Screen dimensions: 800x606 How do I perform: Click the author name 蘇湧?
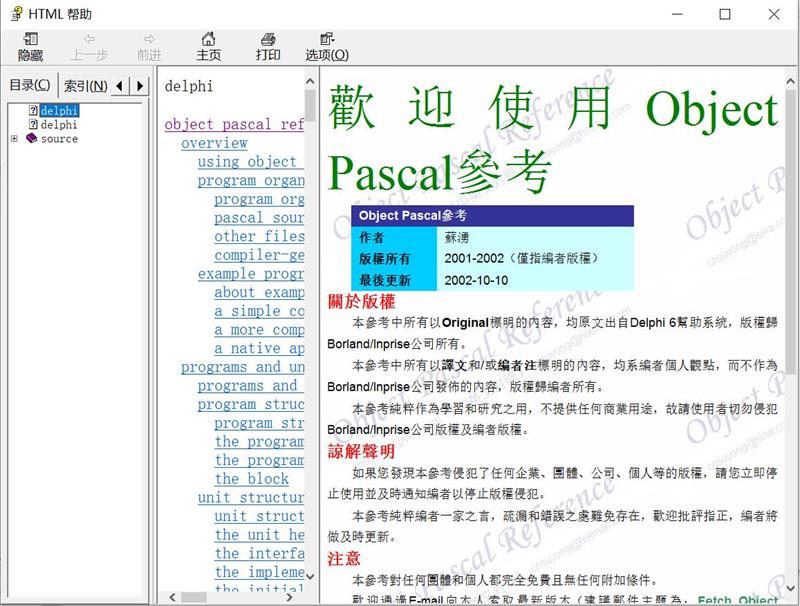(x=457, y=238)
